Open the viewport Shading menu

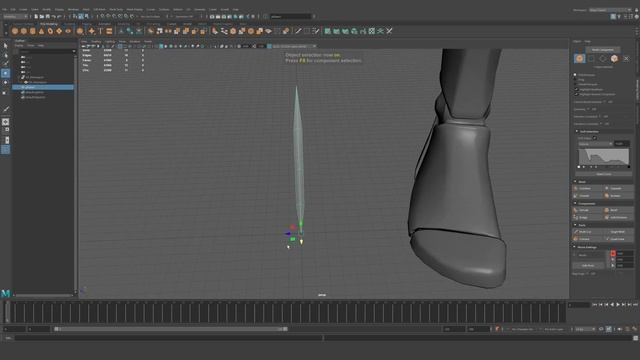point(96,41)
